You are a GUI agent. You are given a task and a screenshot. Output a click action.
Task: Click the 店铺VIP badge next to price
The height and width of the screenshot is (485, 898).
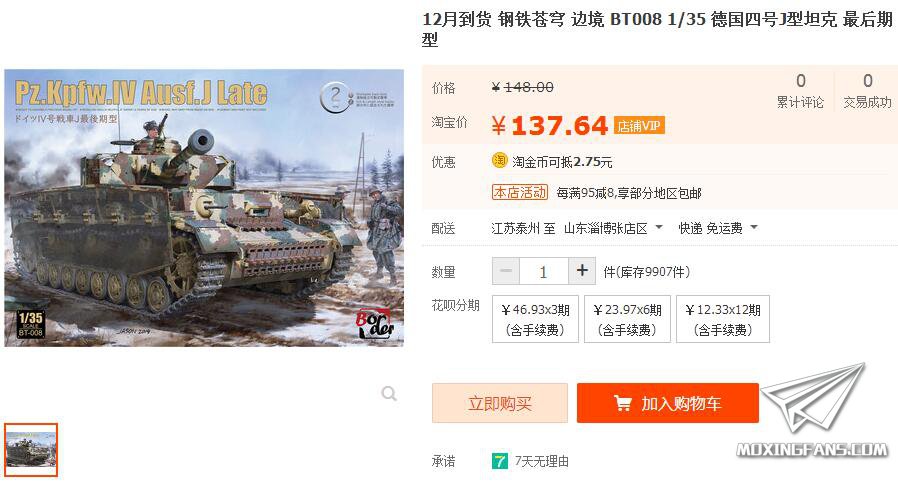click(x=639, y=125)
